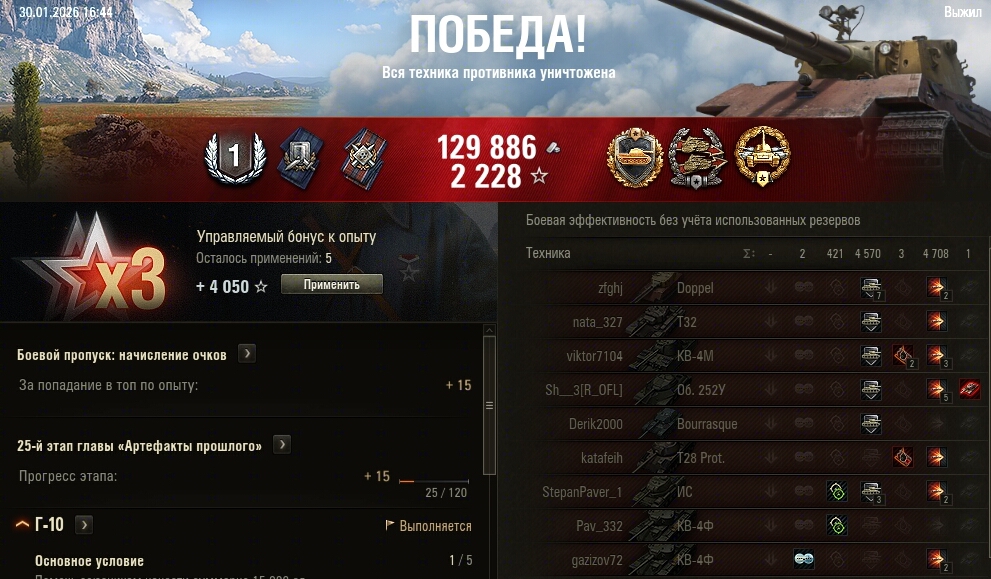This screenshot has width=991, height=579.
Task: Click the stun icon in gazizov72 row
Action: (803, 559)
